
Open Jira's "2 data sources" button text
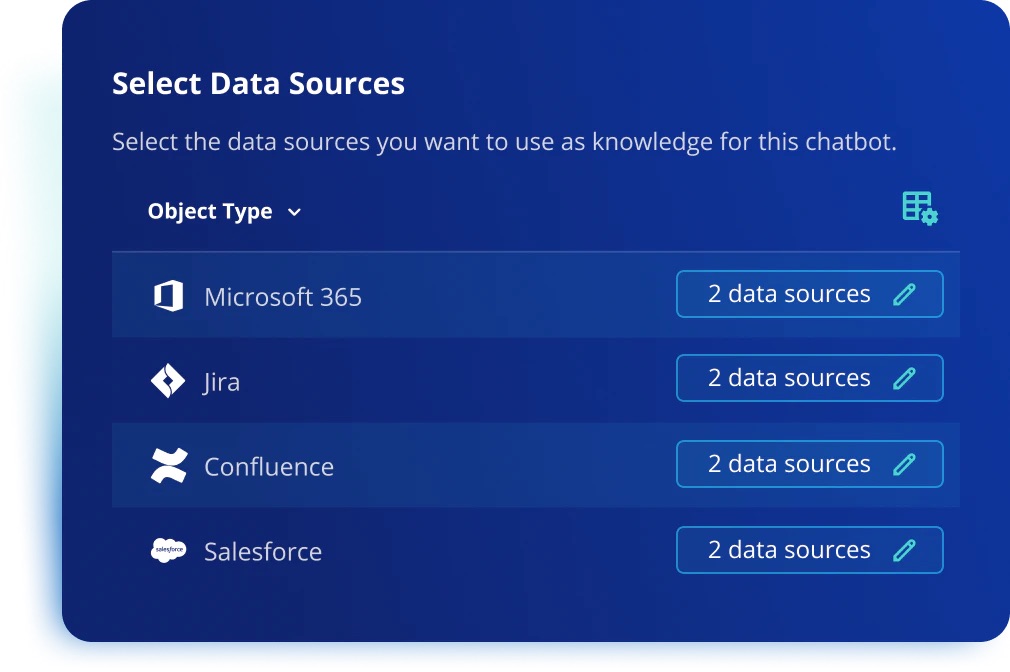(789, 378)
